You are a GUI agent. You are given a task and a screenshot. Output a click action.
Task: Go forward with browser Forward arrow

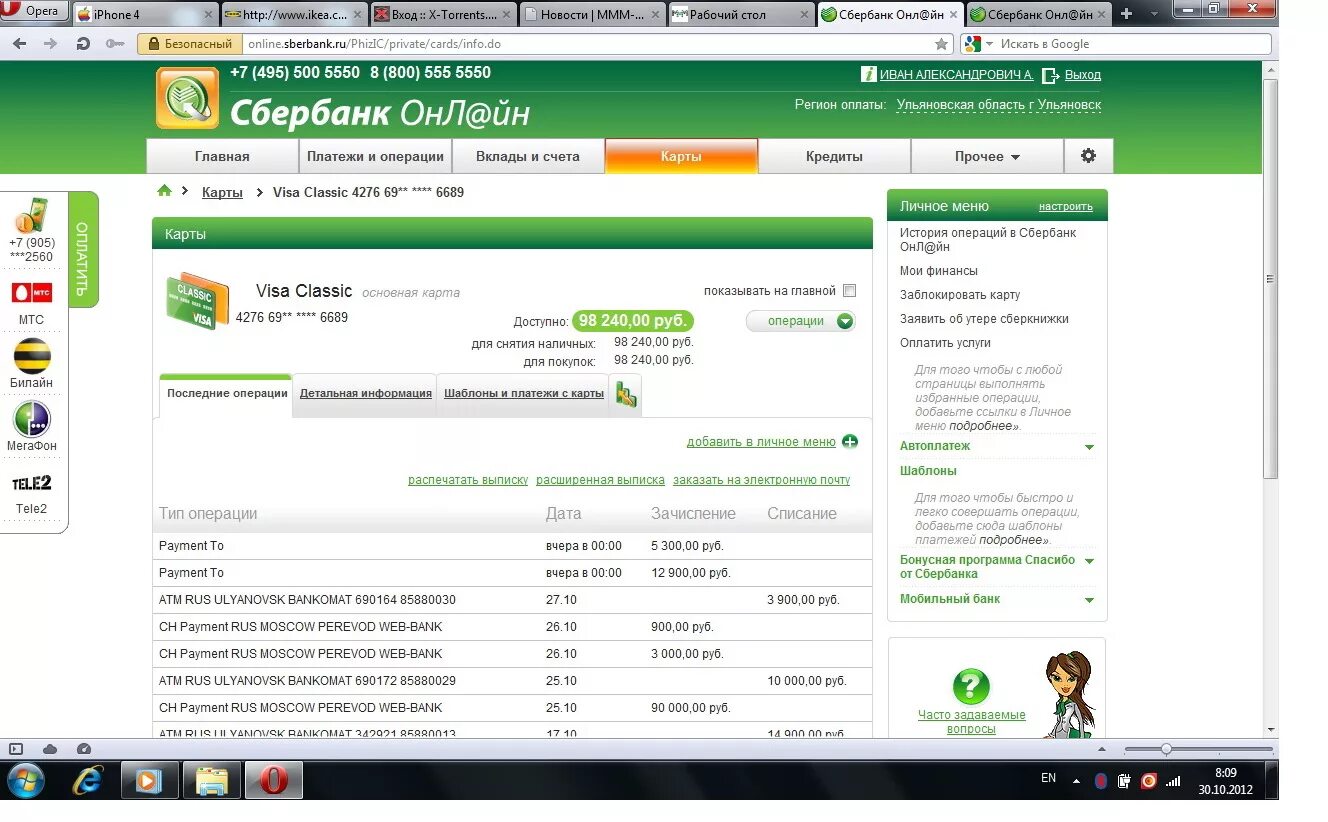[x=48, y=44]
